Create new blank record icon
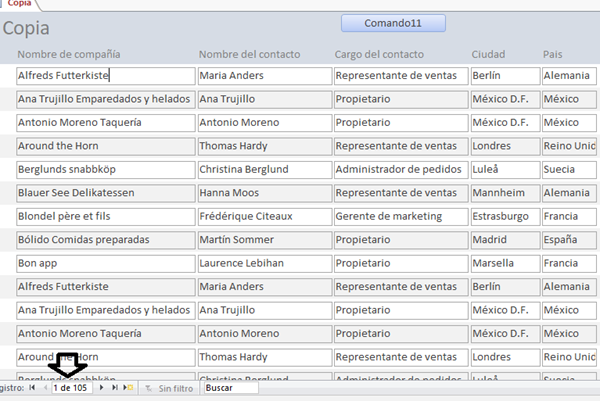 pyautogui.click(x=128, y=388)
